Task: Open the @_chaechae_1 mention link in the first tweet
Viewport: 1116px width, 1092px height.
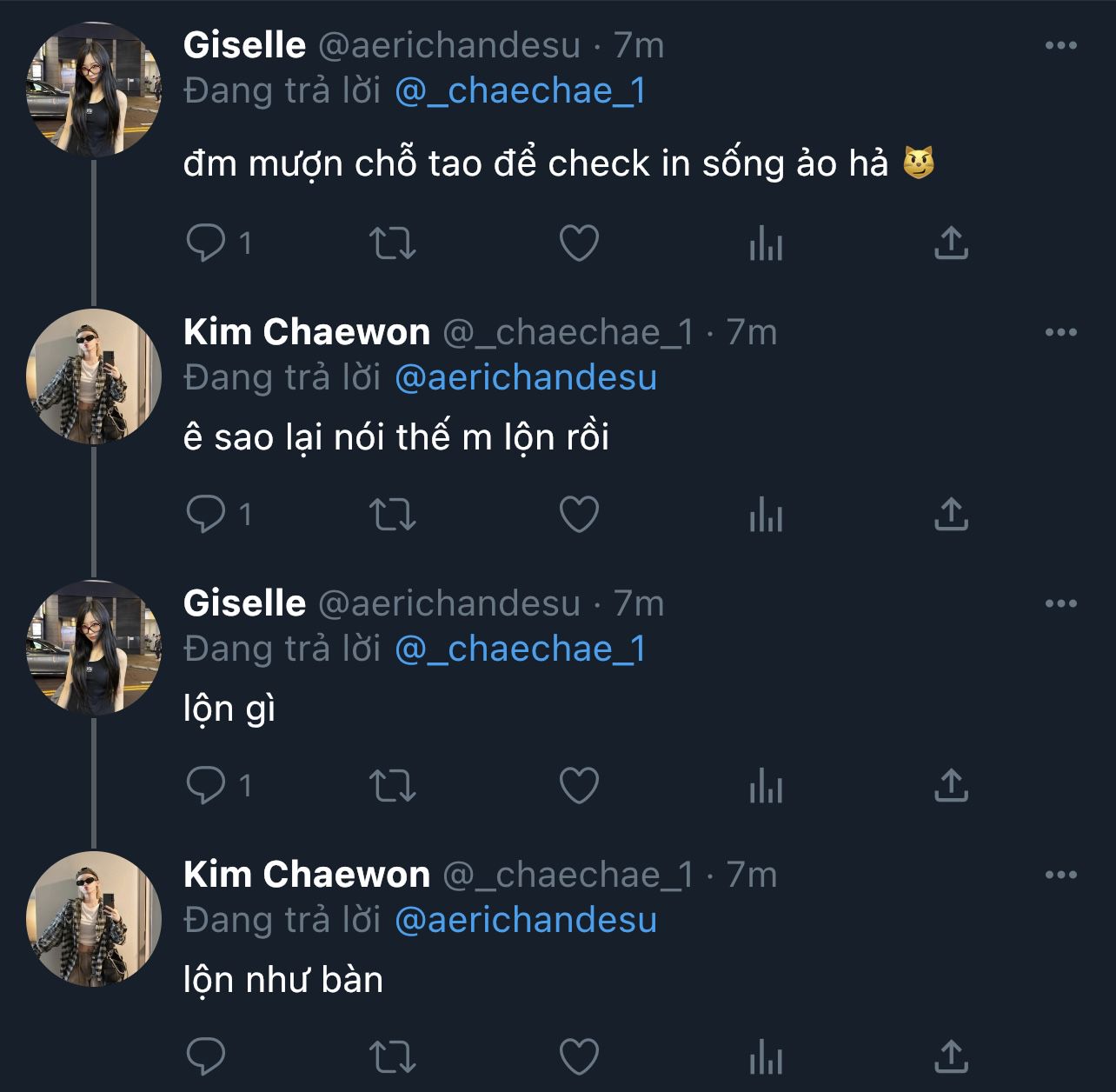Action: (x=520, y=91)
